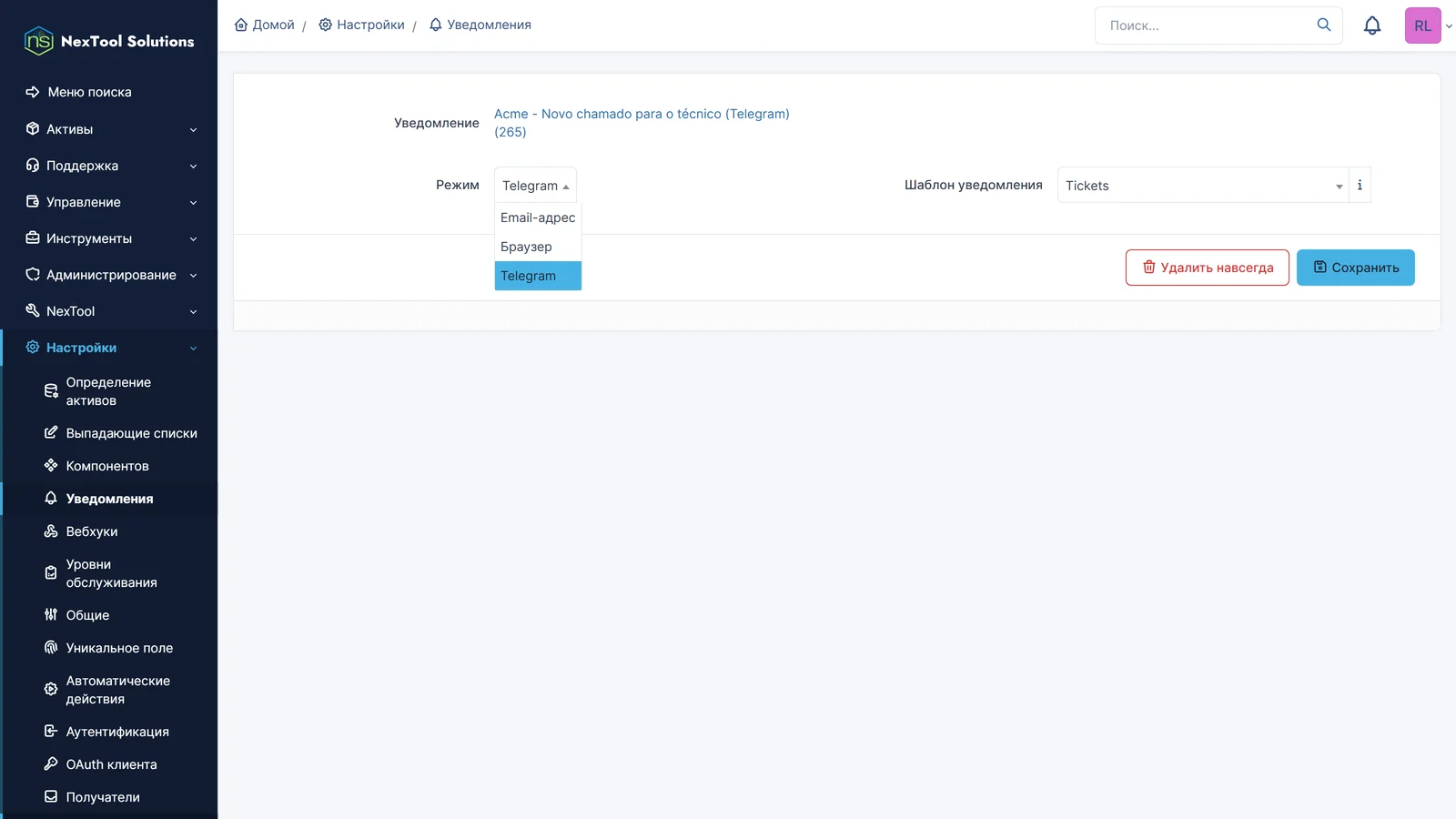Image resolution: width=1456 pixels, height=819 pixels.
Task: Click the Home breadcrumb house icon
Action: point(241,25)
